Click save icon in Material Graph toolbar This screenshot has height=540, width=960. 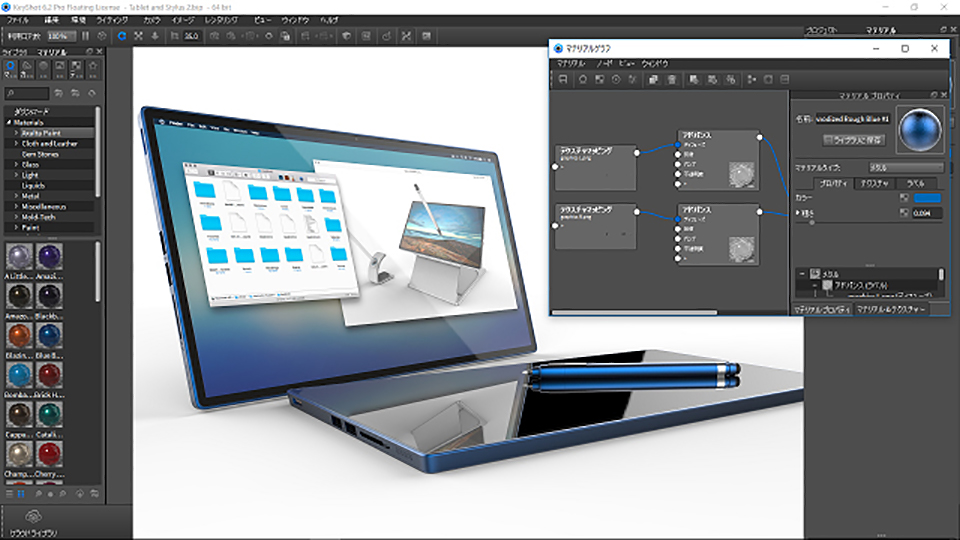563,79
